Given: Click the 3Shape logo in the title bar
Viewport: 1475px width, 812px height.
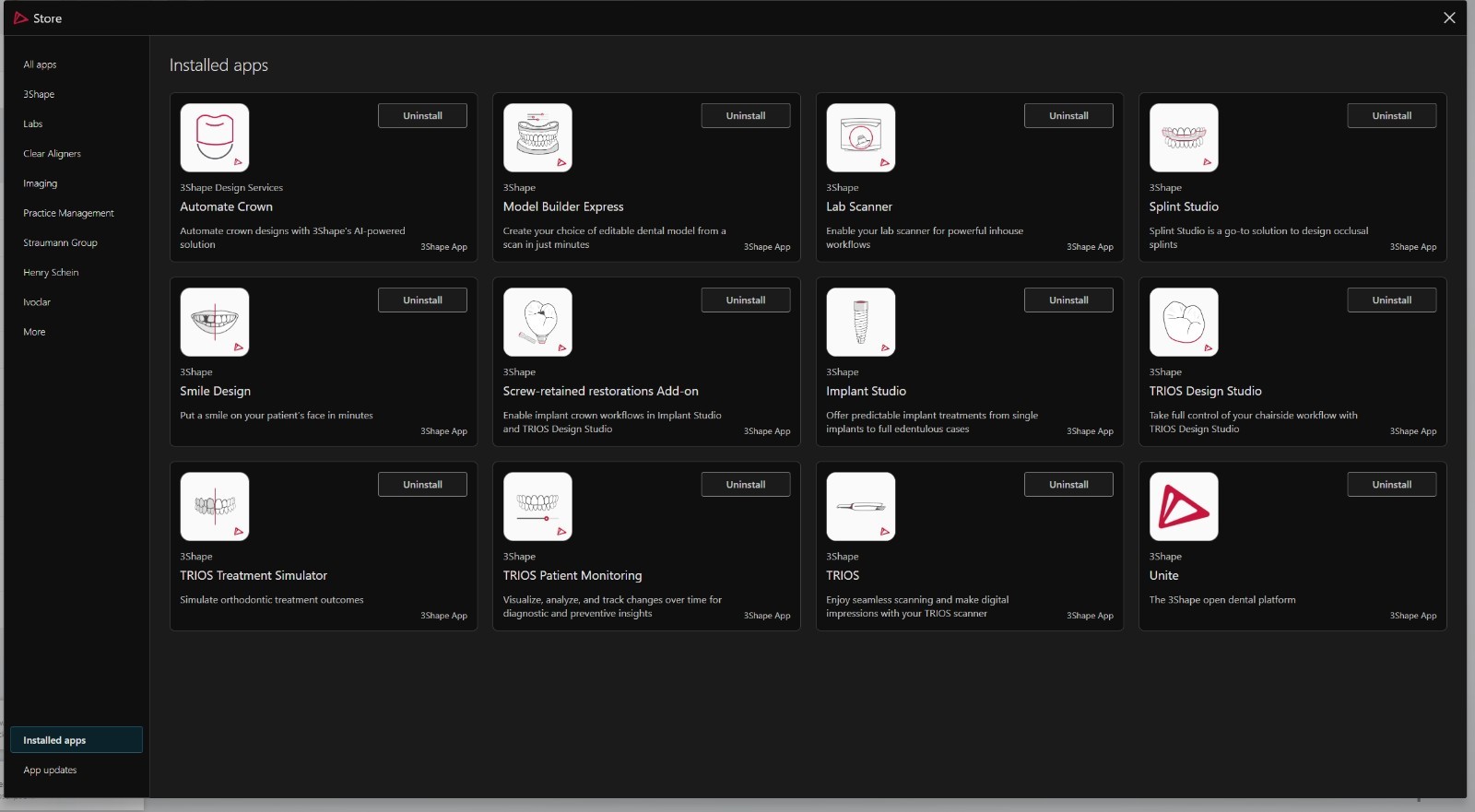Looking at the screenshot, I should (20, 18).
